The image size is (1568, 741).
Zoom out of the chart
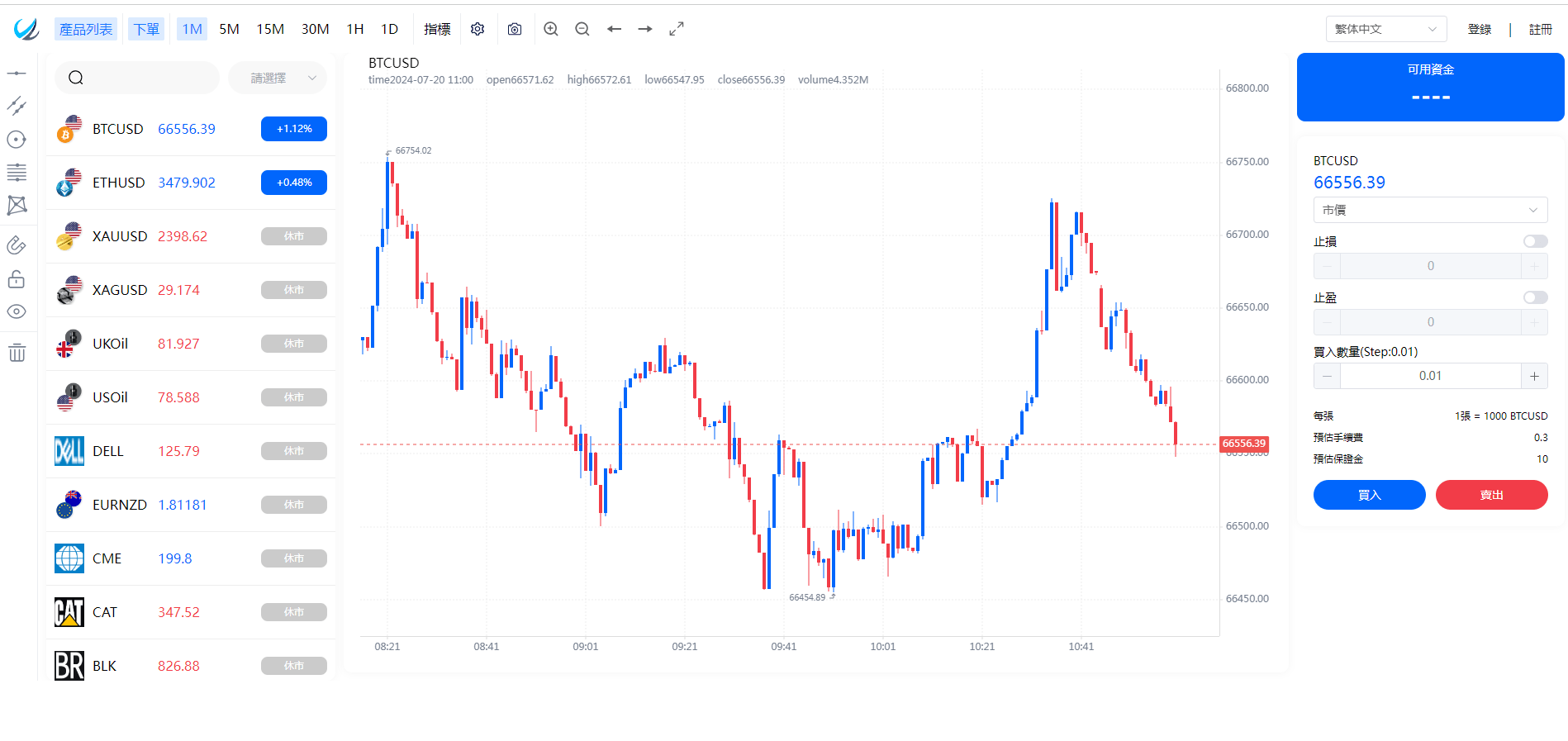(x=582, y=29)
